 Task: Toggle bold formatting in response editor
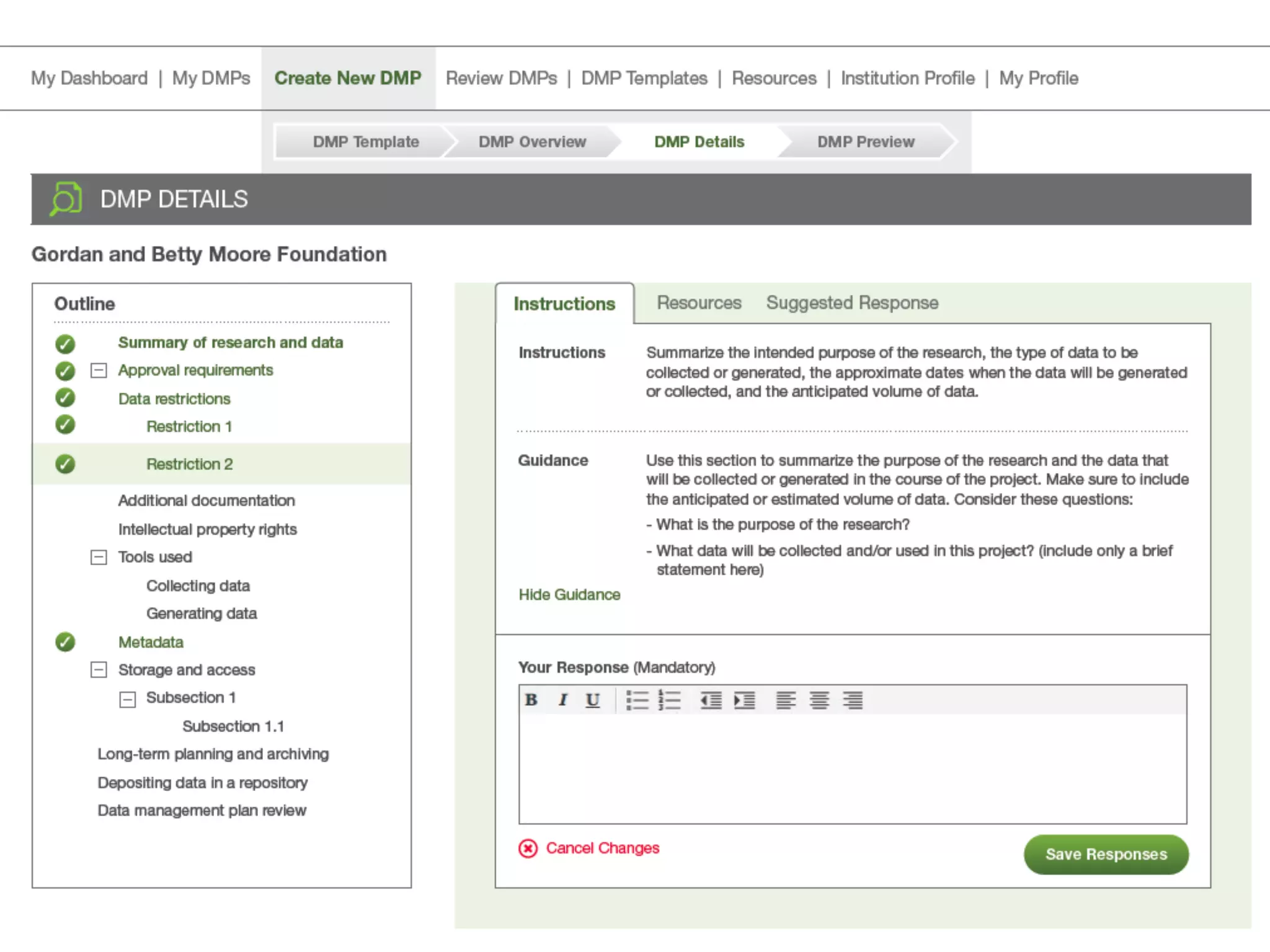pos(531,700)
